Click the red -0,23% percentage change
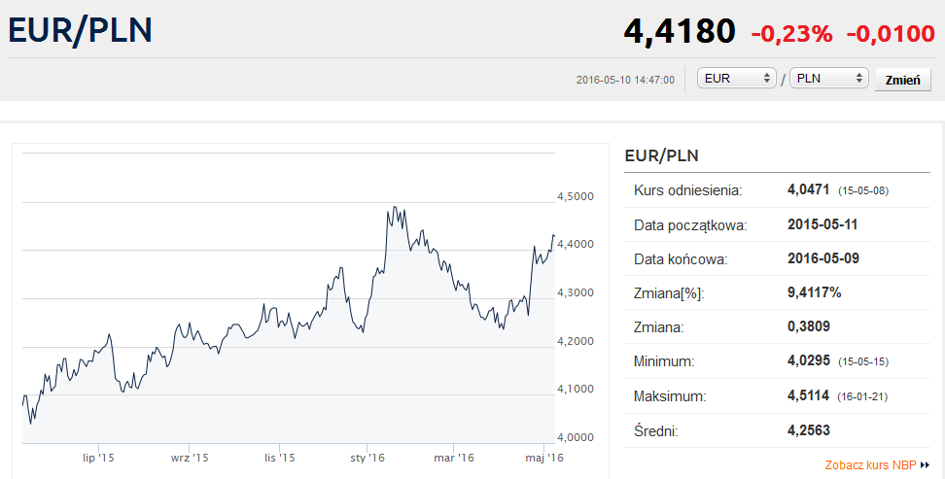 tap(791, 34)
